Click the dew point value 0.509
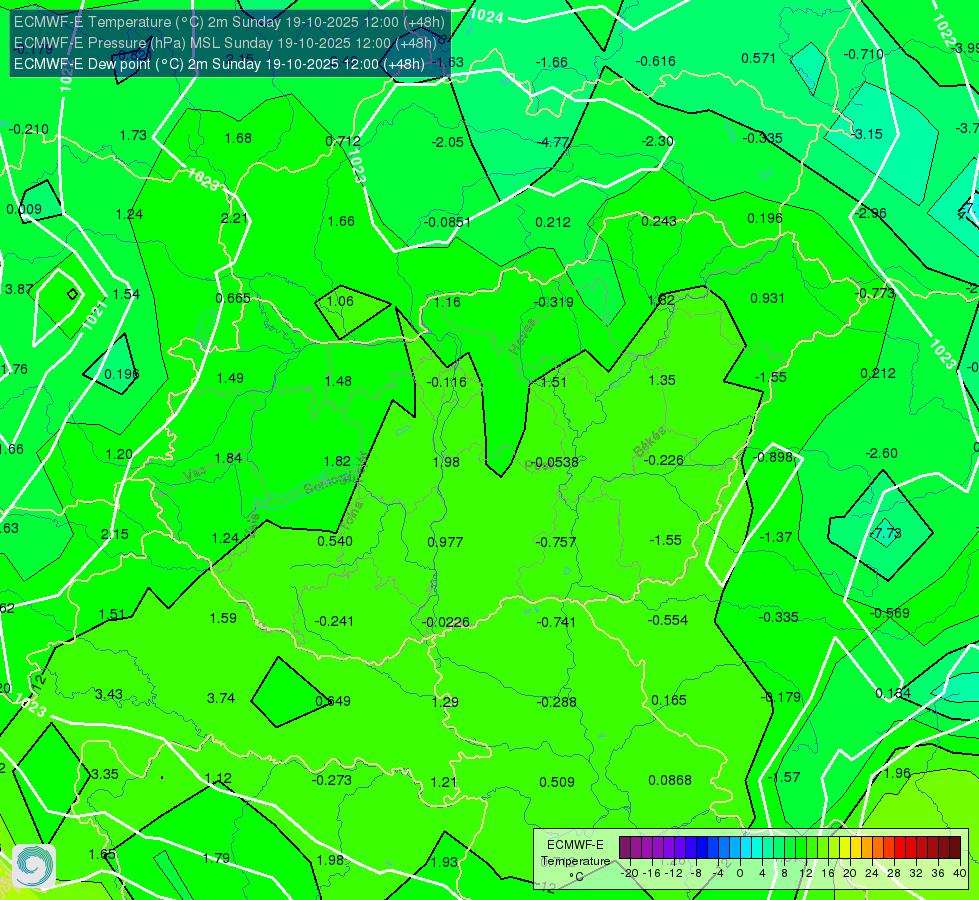Viewport: 979px width, 900px height. (557, 782)
